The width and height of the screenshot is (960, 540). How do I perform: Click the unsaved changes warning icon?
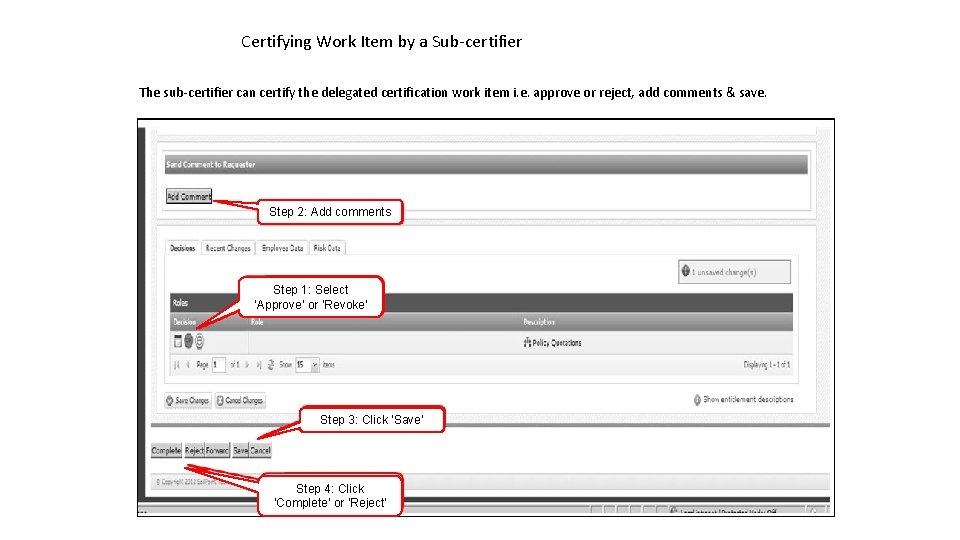click(686, 271)
